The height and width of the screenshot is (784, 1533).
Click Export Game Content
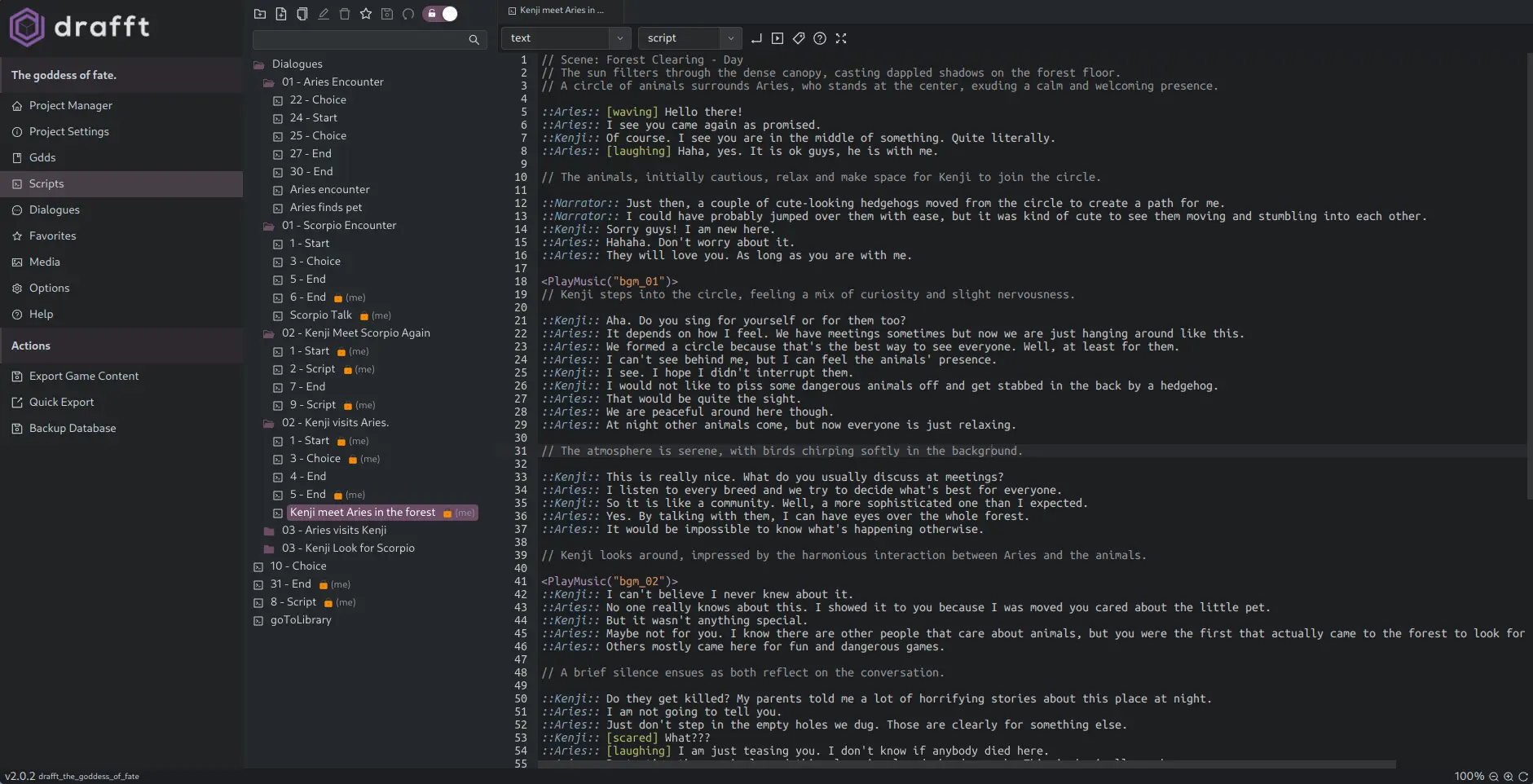(x=83, y=376)
